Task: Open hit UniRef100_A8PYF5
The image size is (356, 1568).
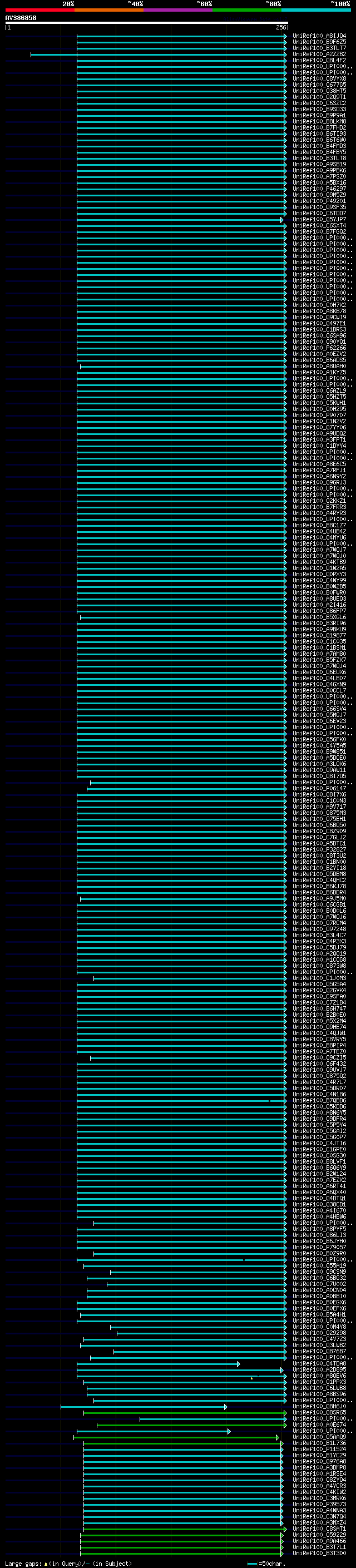Action: (319, 1229)
